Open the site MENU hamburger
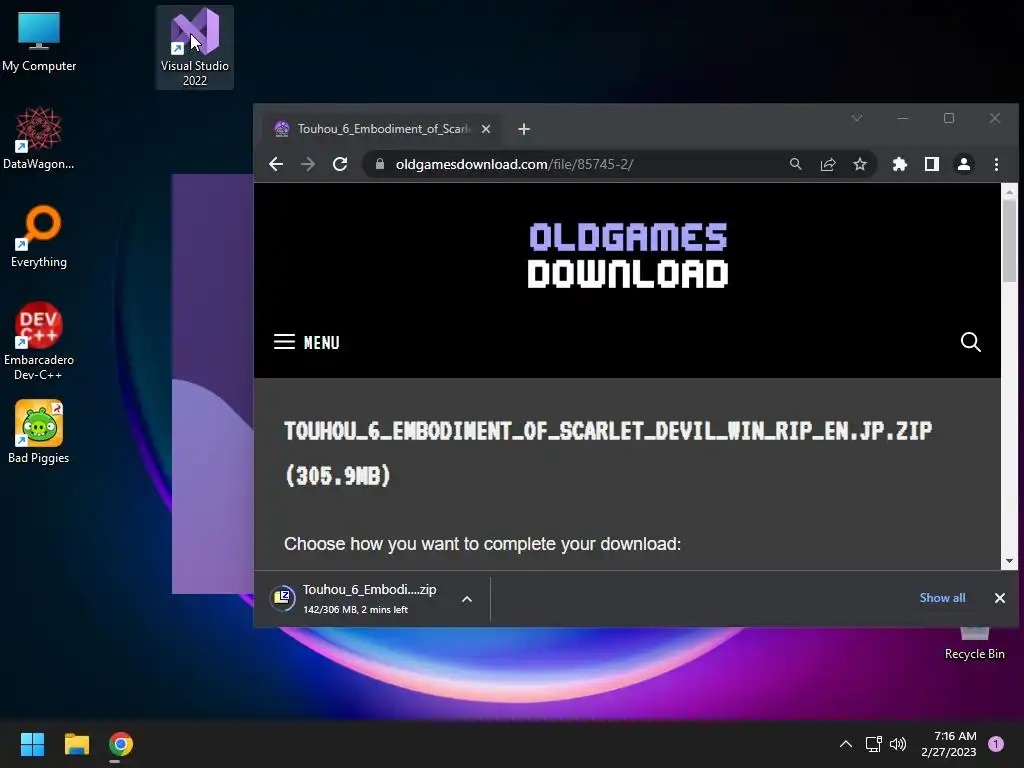This screenshot has width=1024, height=768. [x=306, y=342]
